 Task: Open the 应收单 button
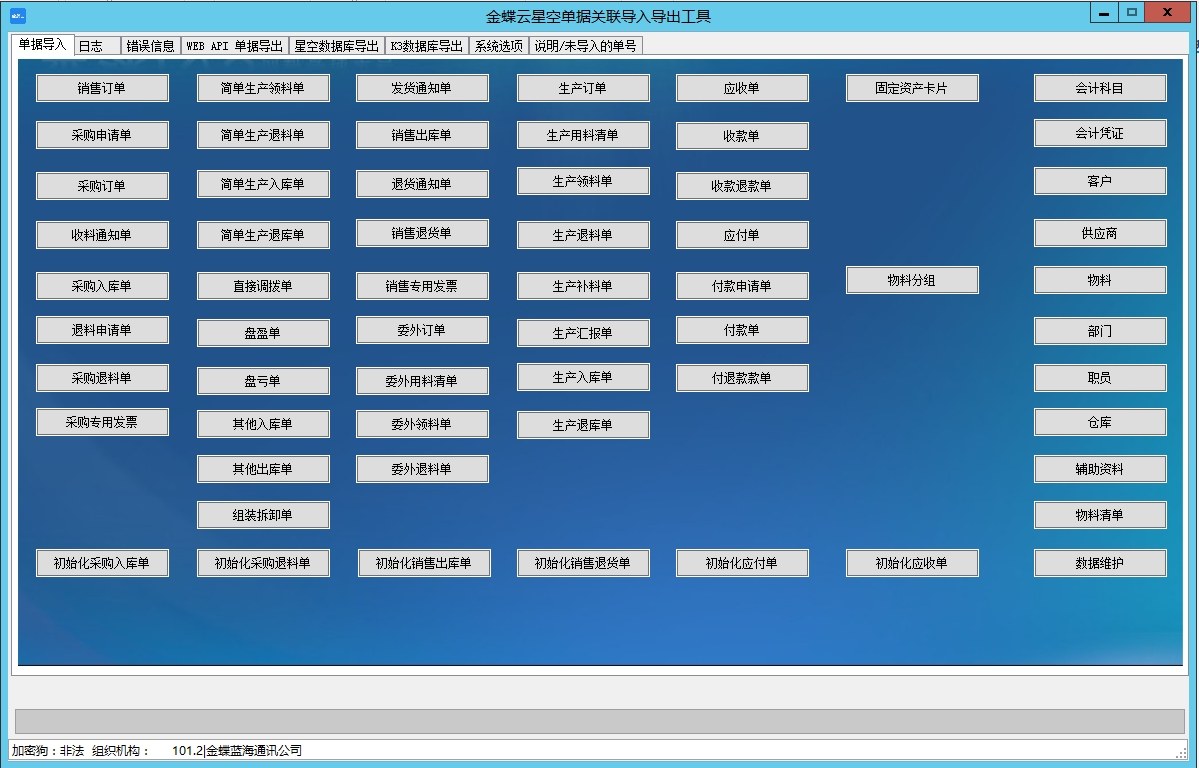click(x=742, y=88)
